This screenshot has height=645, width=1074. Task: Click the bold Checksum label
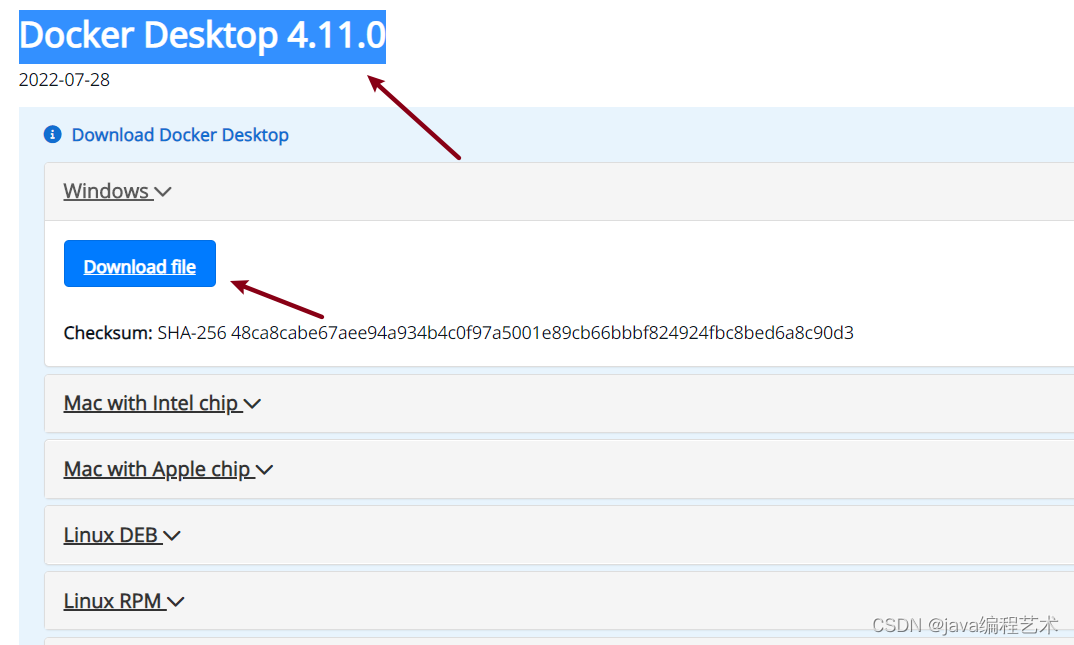click(x=108, y=333)
